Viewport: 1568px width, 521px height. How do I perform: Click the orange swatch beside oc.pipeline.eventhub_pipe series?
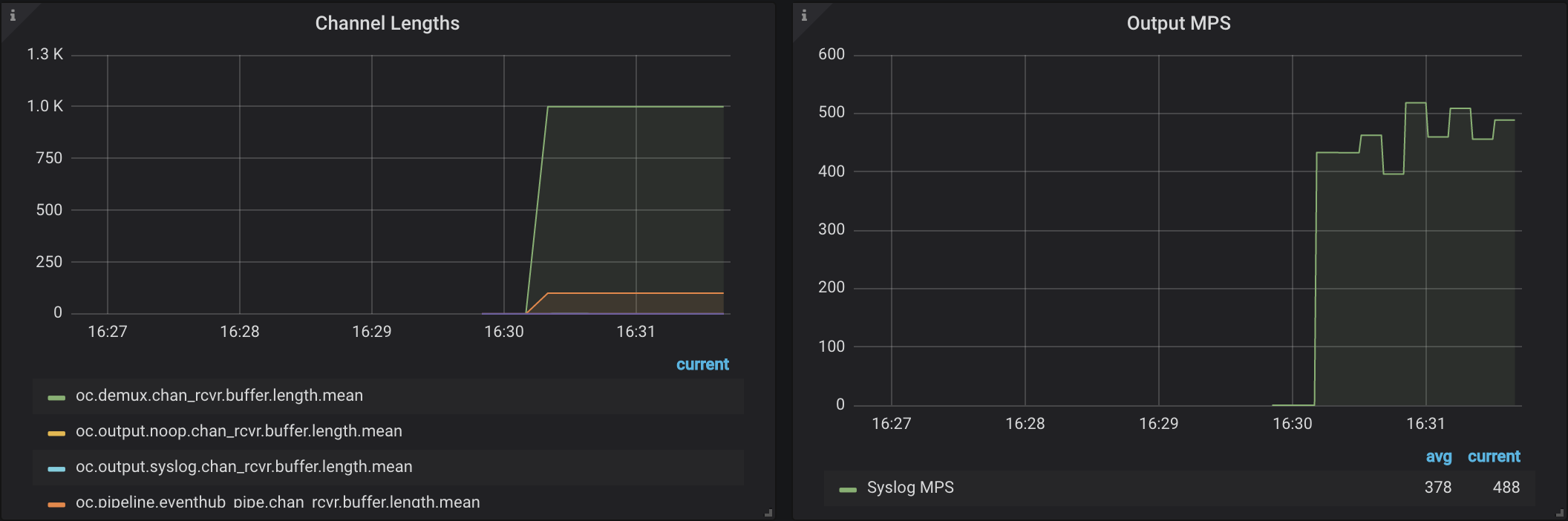pyautogui.click(x=56, y=504)
